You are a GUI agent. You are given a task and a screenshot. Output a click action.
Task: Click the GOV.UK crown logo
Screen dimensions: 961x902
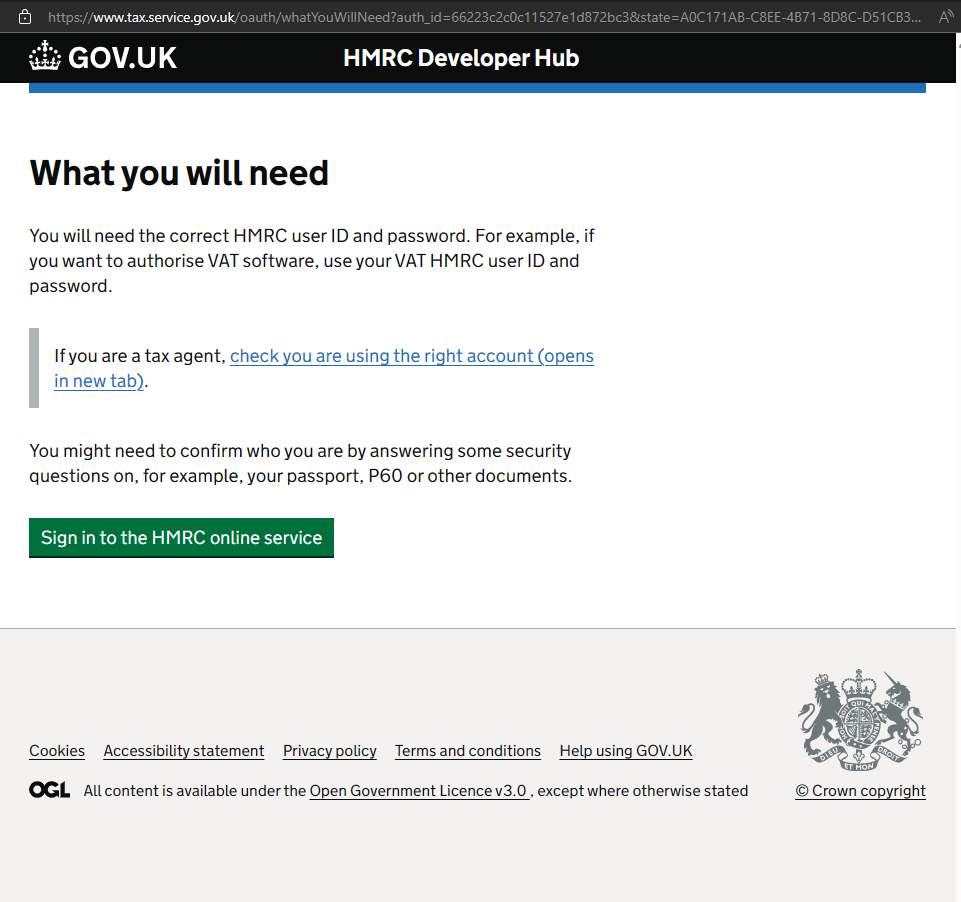[45, 56]
